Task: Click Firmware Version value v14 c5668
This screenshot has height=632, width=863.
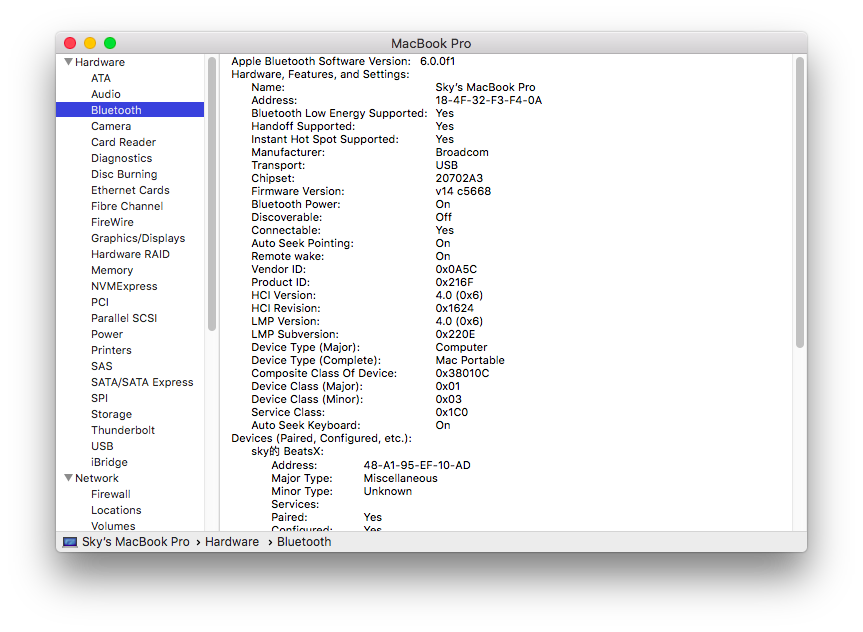Action: coord(463,191)
